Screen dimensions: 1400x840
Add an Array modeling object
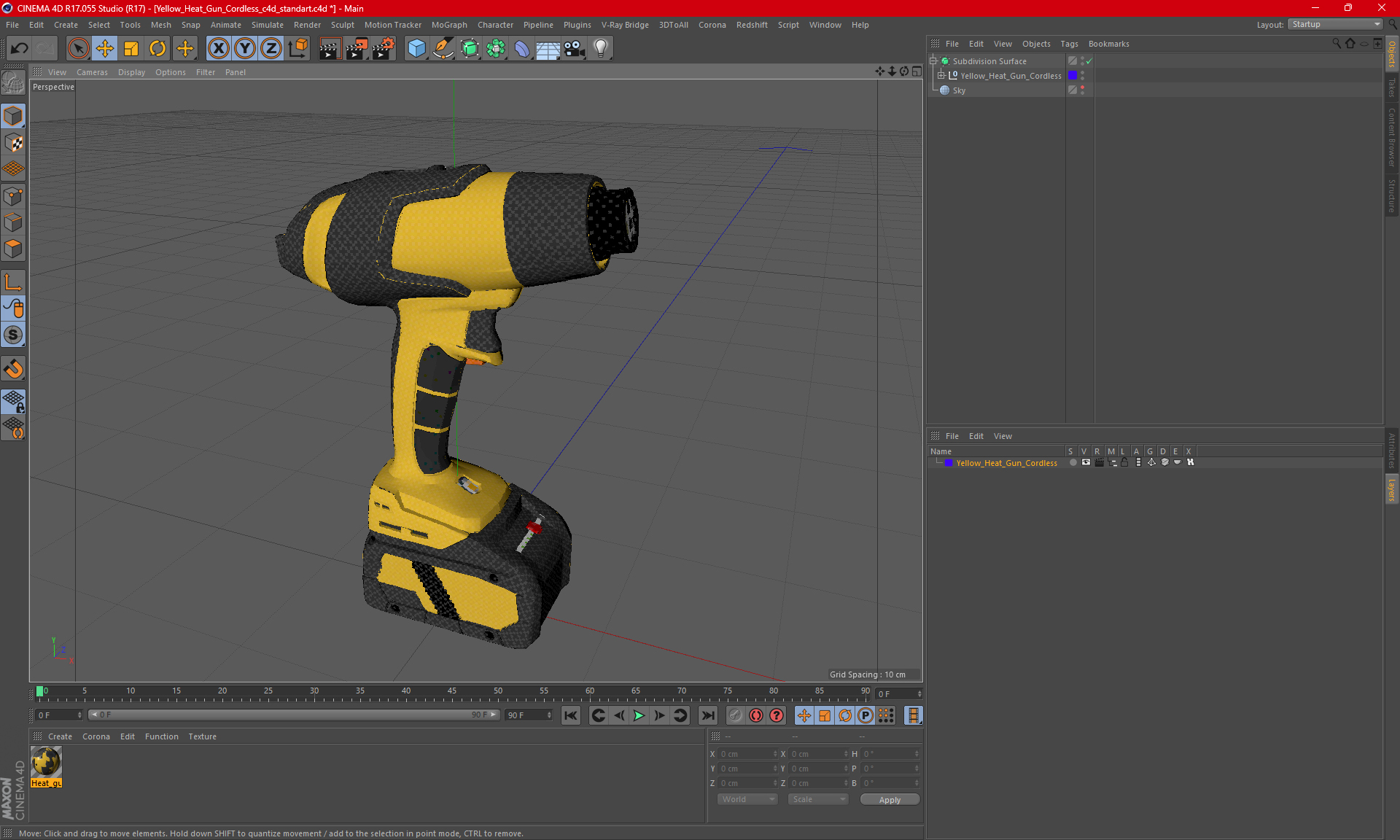pyautogui.click(x=496, y=48)
